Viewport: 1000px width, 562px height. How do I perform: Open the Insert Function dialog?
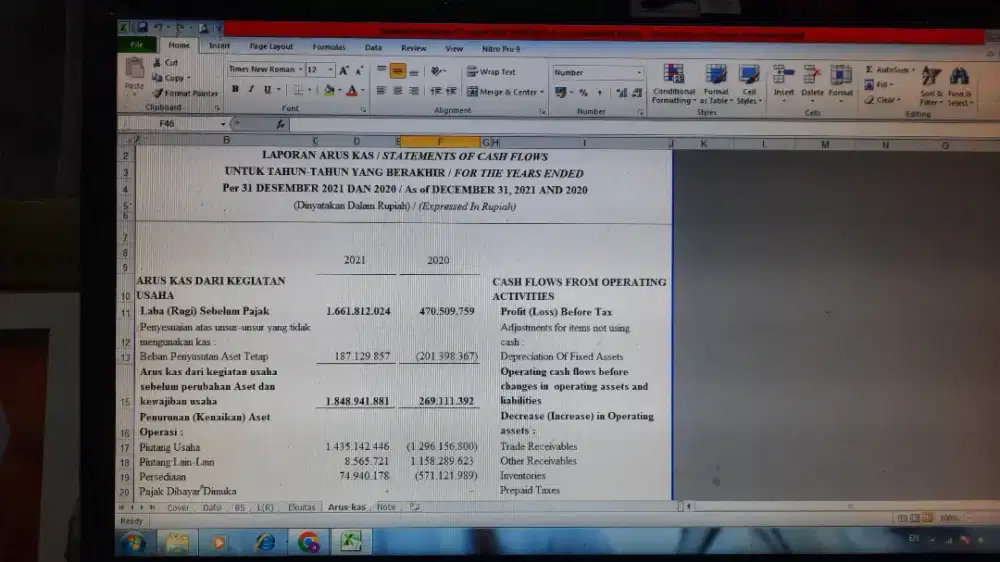coord(281,124)
